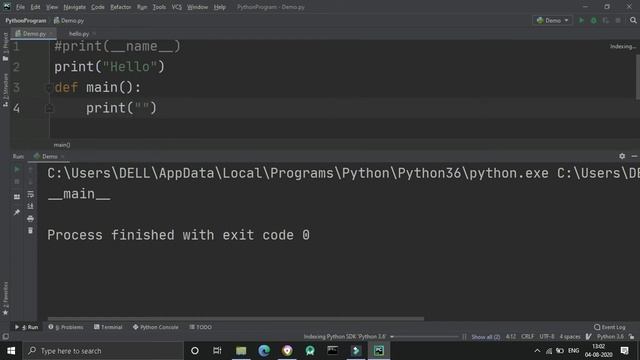Open the Tools menu
640x360 pixels.
(159, 7)
